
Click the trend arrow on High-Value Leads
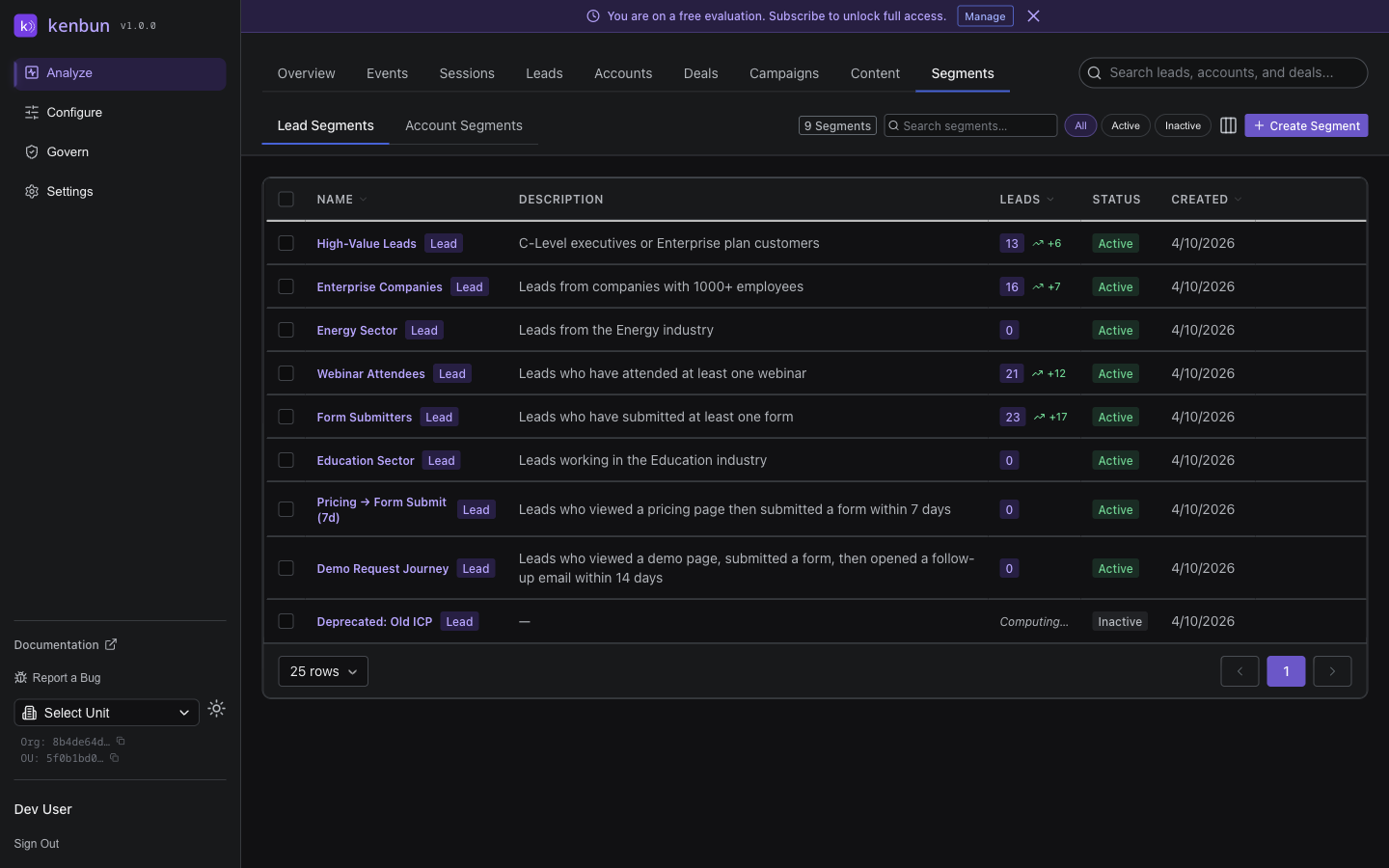pos(1038,244)
